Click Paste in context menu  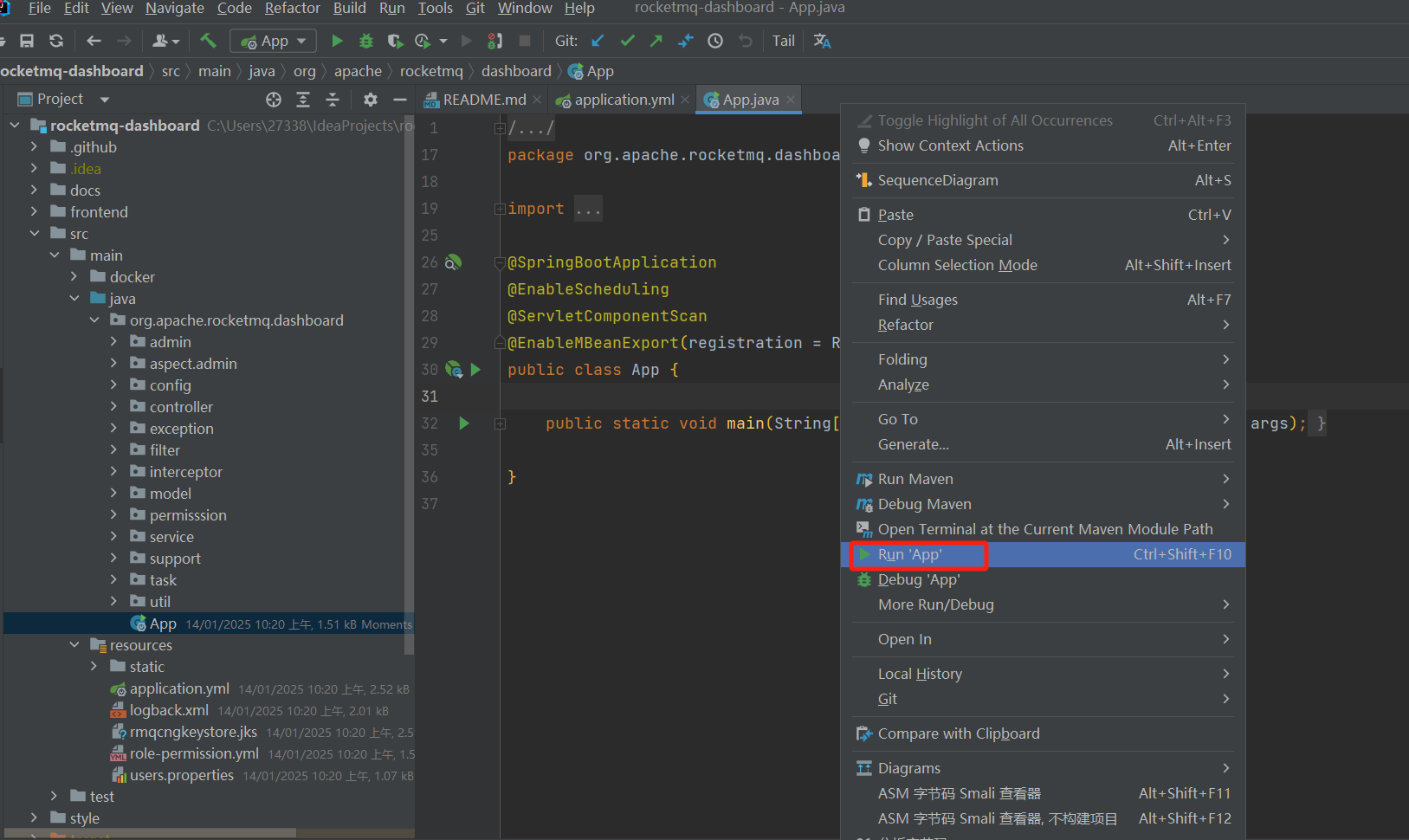tap(1043, 215)
